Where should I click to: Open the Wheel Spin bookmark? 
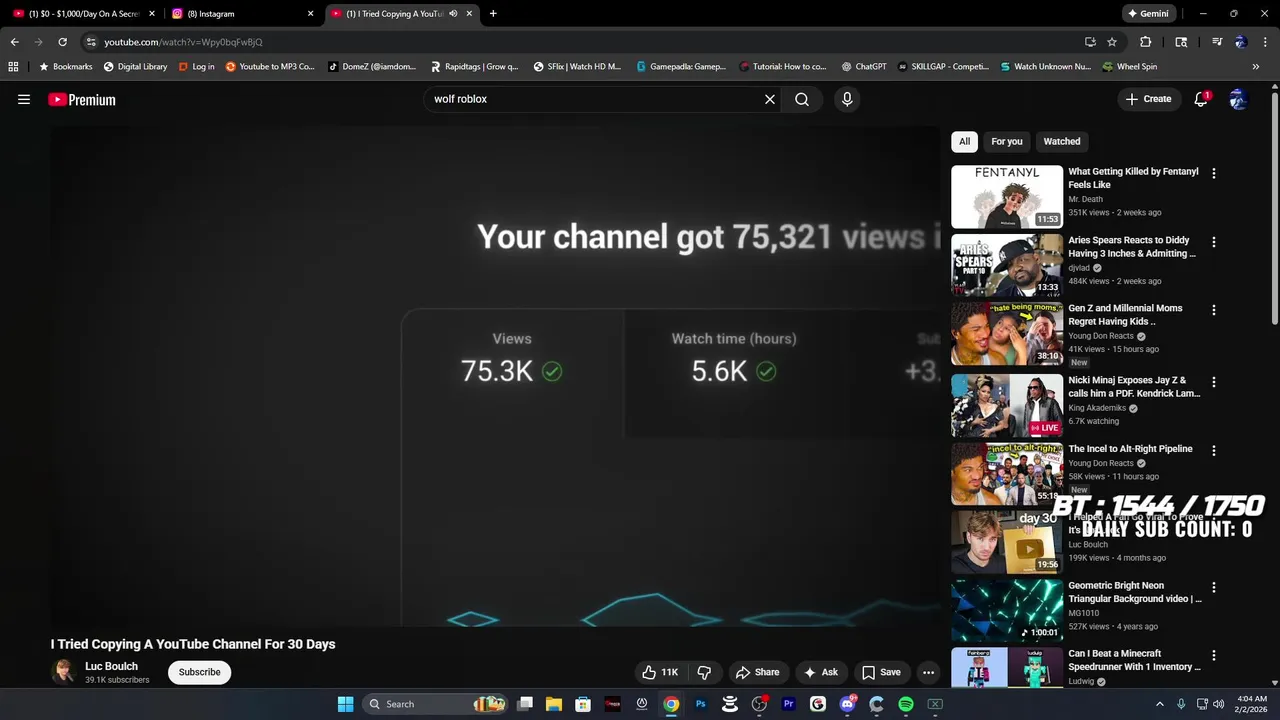1130,67
